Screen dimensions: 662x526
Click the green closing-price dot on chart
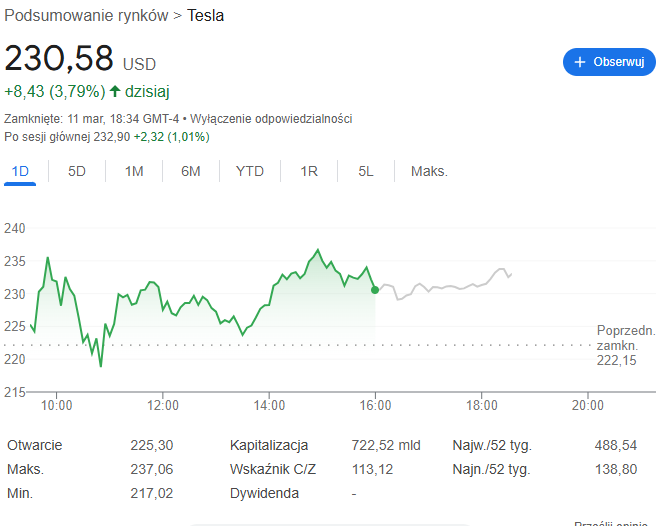pyautogui.click(x=375, y=289)
